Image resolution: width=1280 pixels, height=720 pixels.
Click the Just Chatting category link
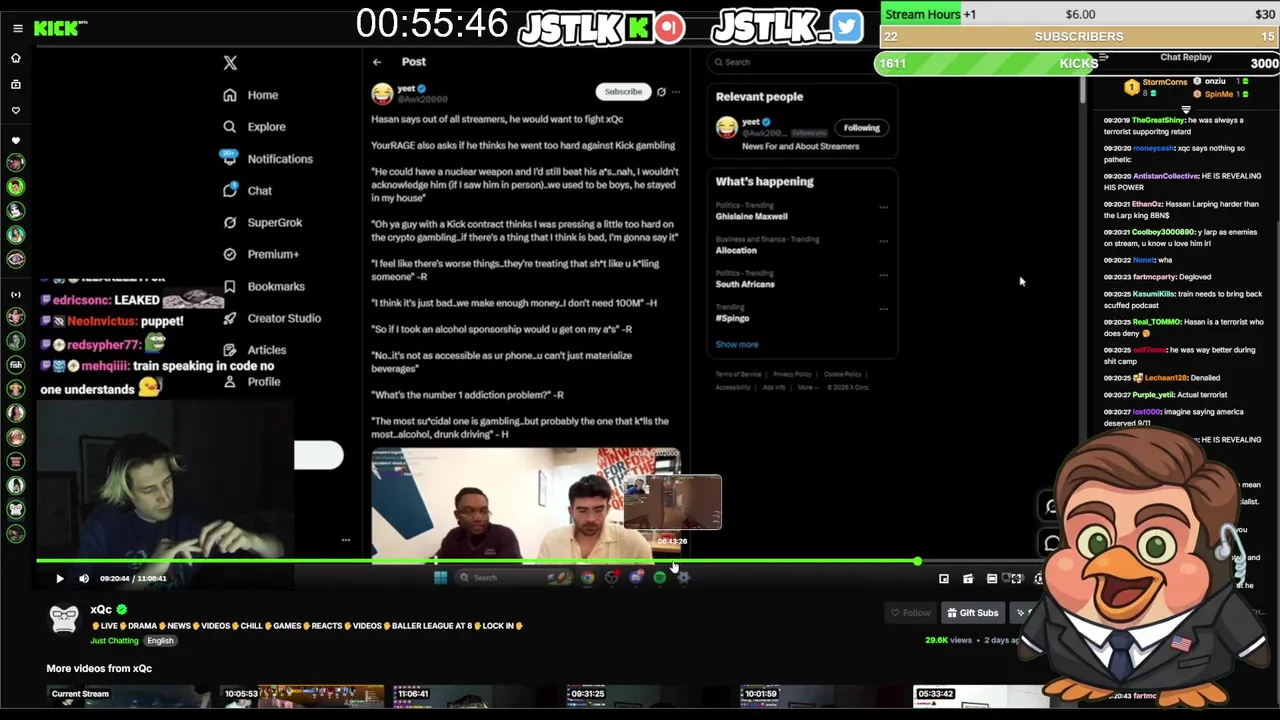tap(114, 640)
